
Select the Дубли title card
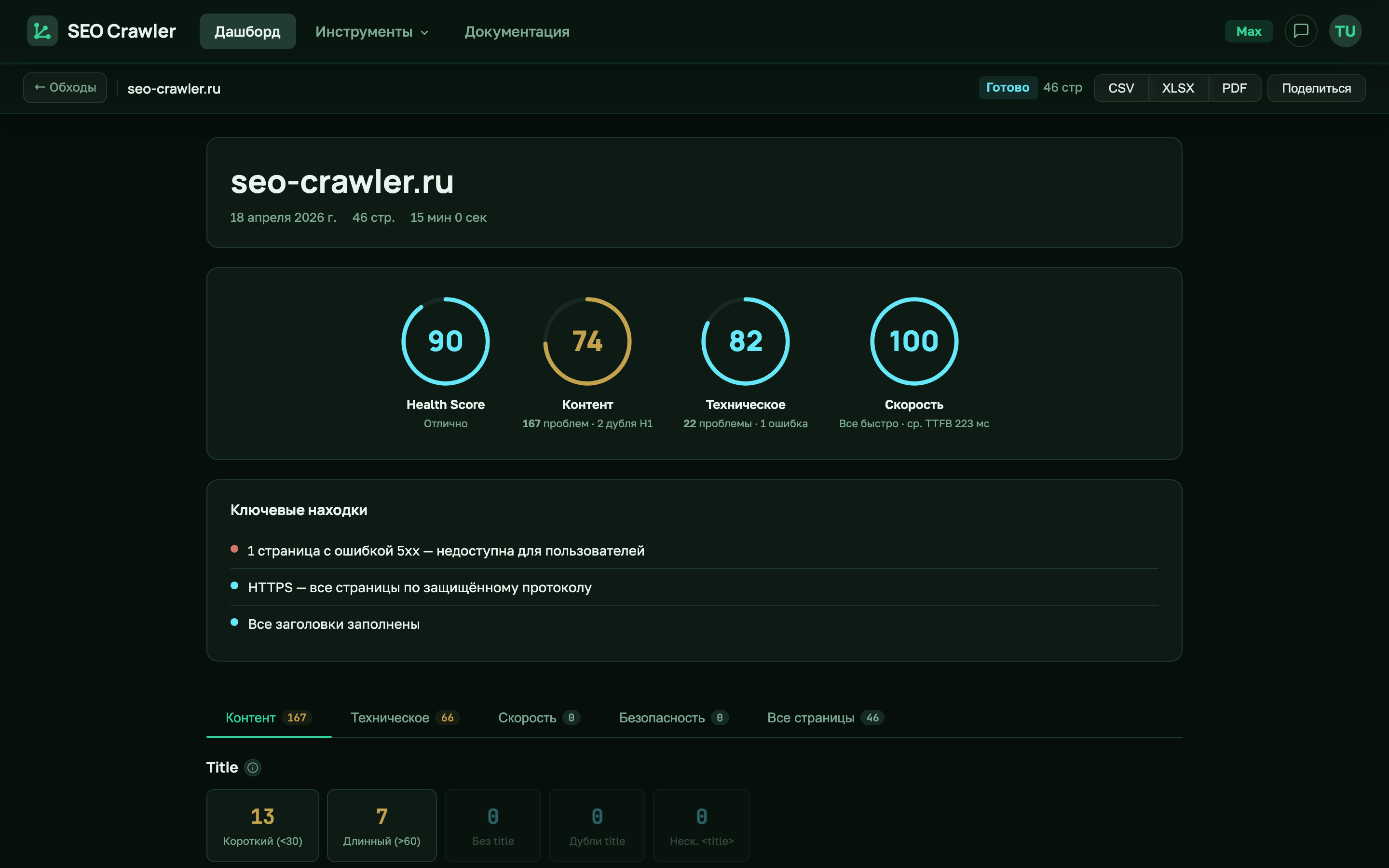pos(597,825)
